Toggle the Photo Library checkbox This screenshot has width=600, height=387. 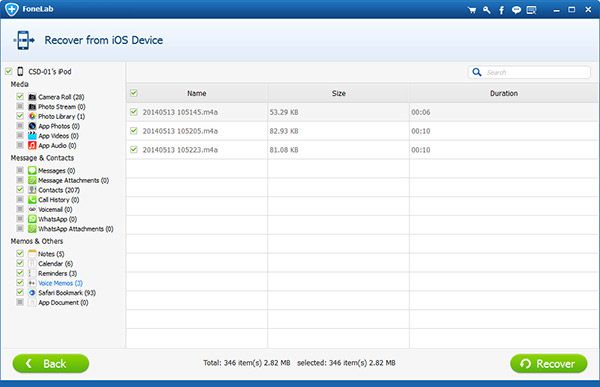[x=20, y=116]
